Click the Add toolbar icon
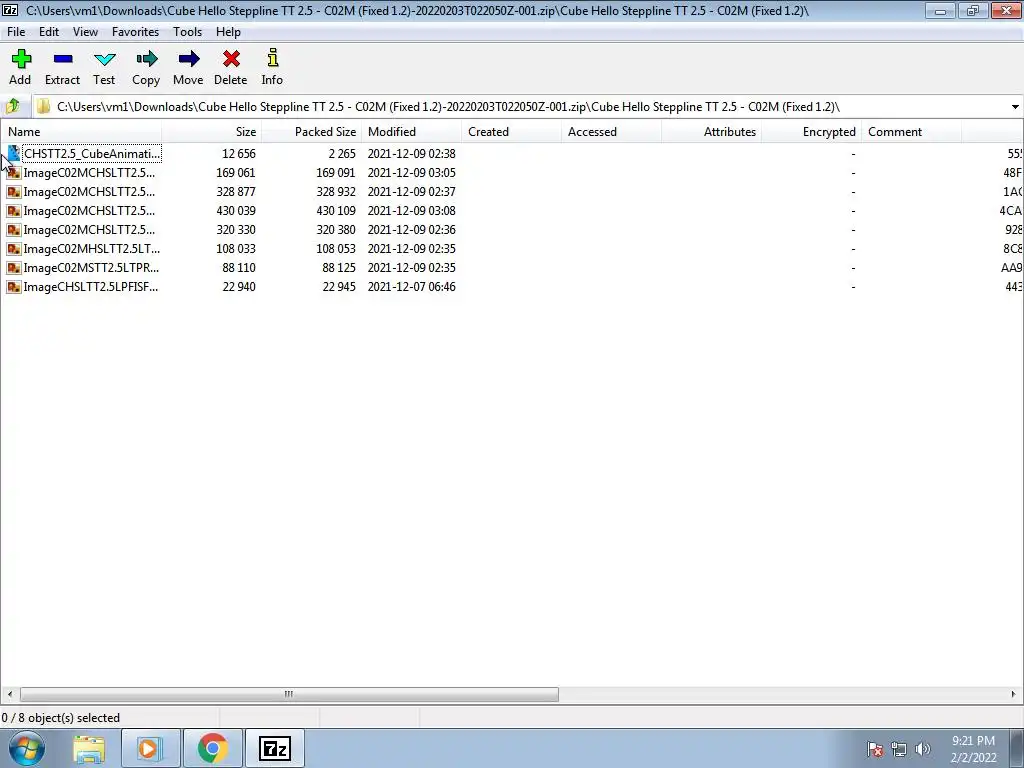1024x768 pixels. pyautogui.click(x=21, y=59)
